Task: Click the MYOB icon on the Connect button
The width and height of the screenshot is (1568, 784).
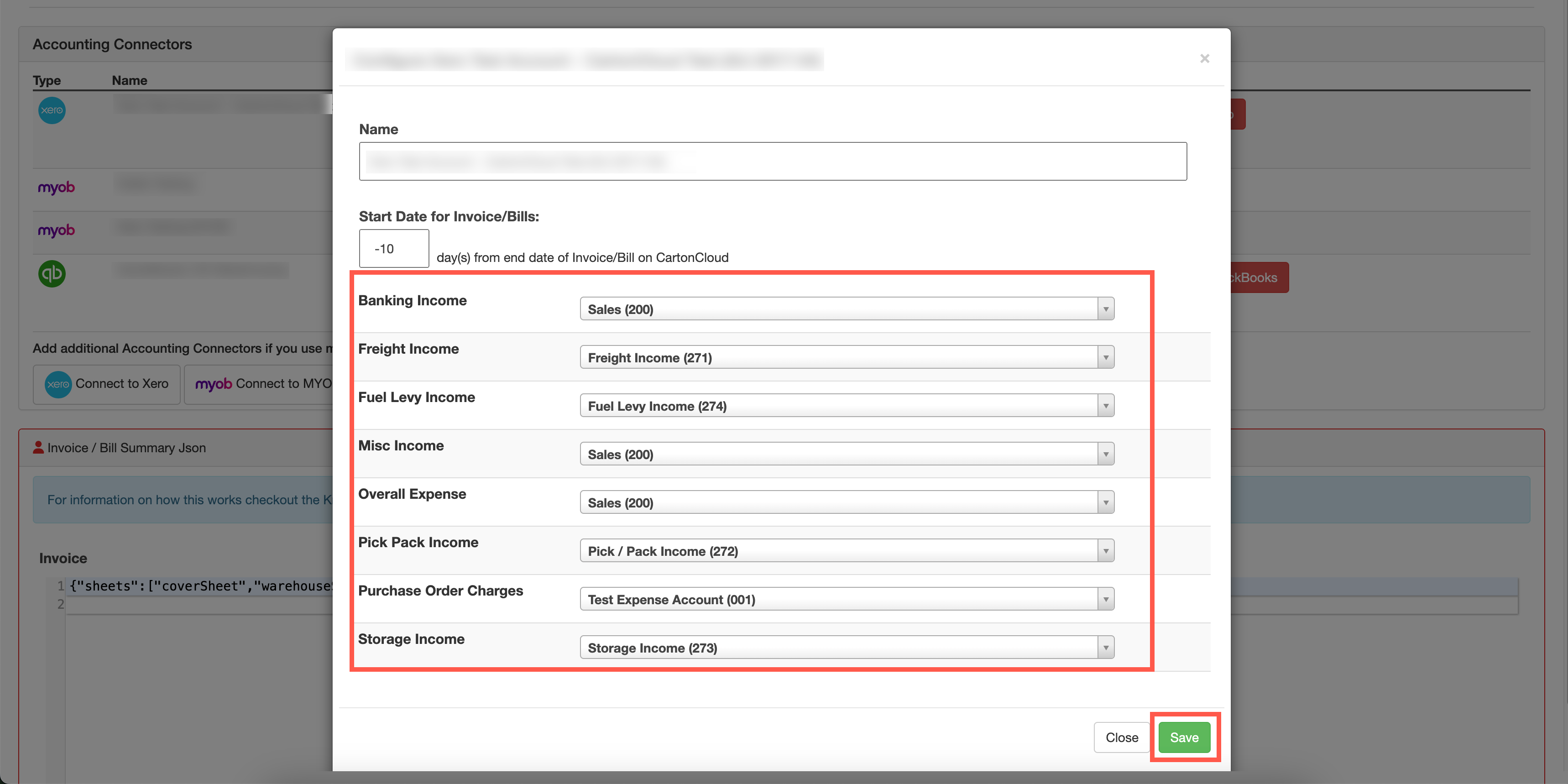Action: (x=213, y=384)
